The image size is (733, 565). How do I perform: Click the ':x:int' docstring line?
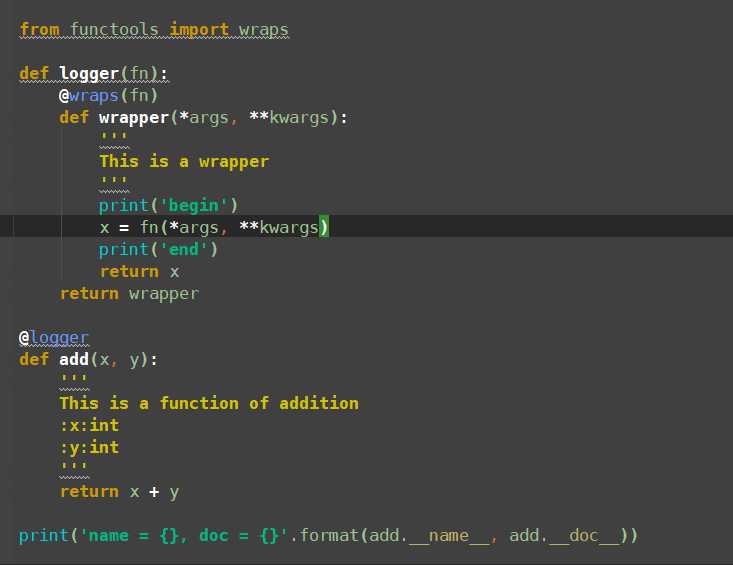point(89,425)
